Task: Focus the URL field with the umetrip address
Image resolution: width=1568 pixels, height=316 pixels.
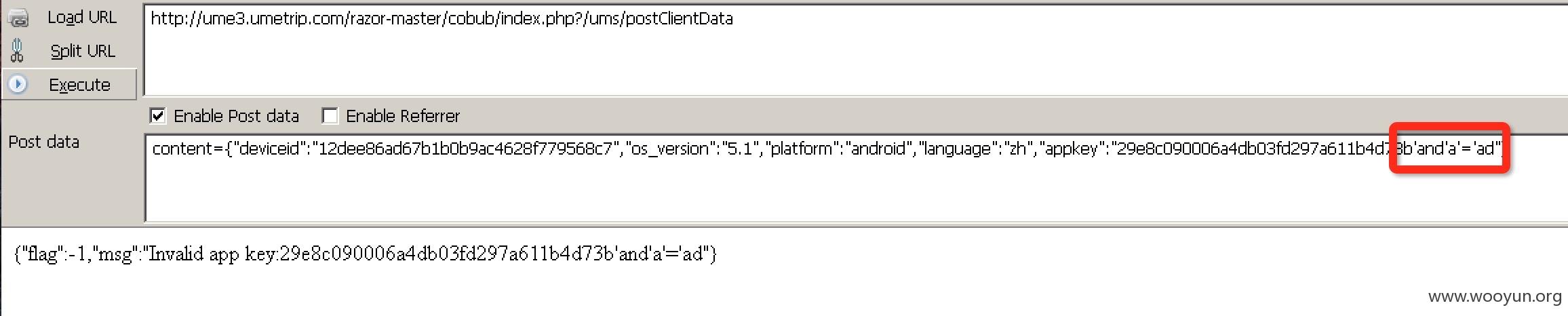Action: click(856, 50)
